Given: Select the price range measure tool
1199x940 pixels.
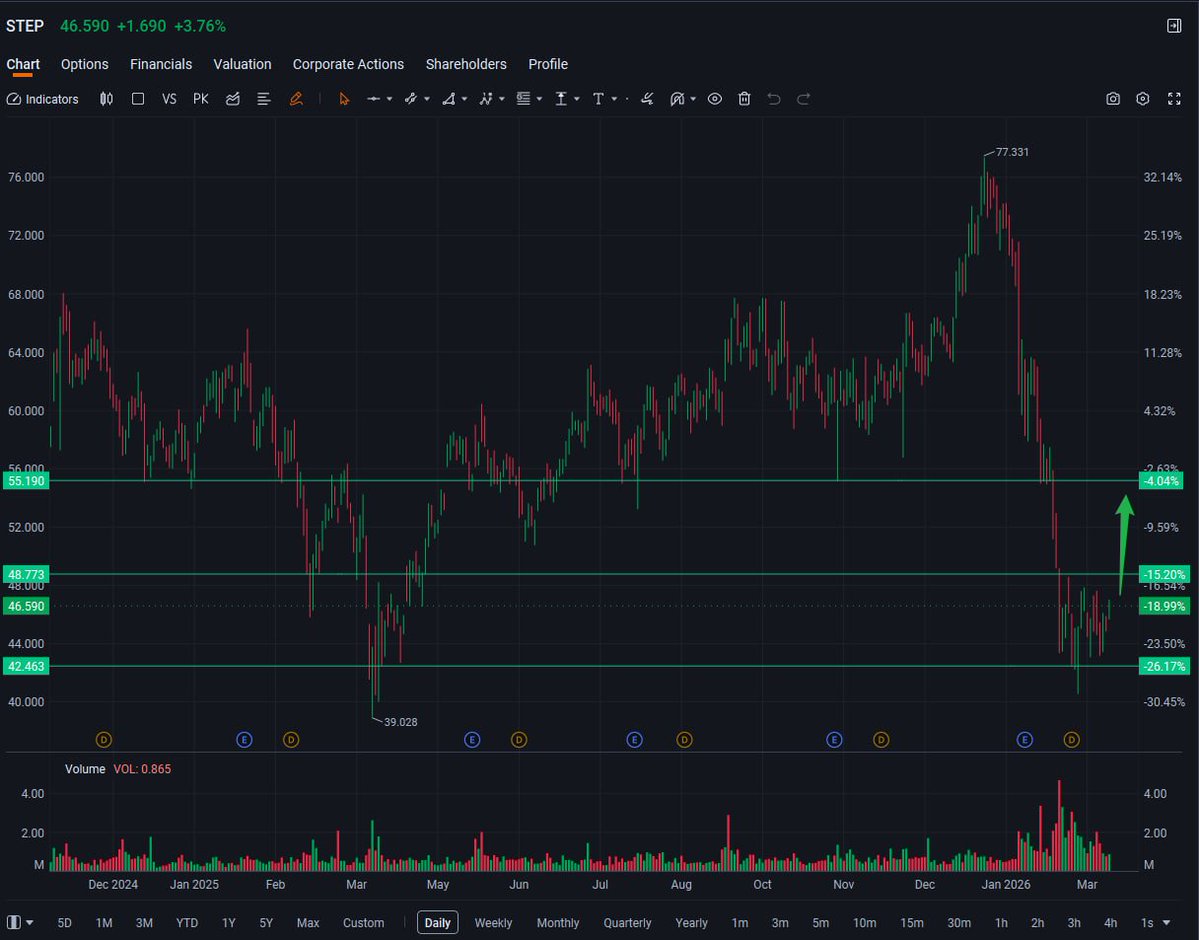Looking at the screenshot, I should (x=561, y=99).
